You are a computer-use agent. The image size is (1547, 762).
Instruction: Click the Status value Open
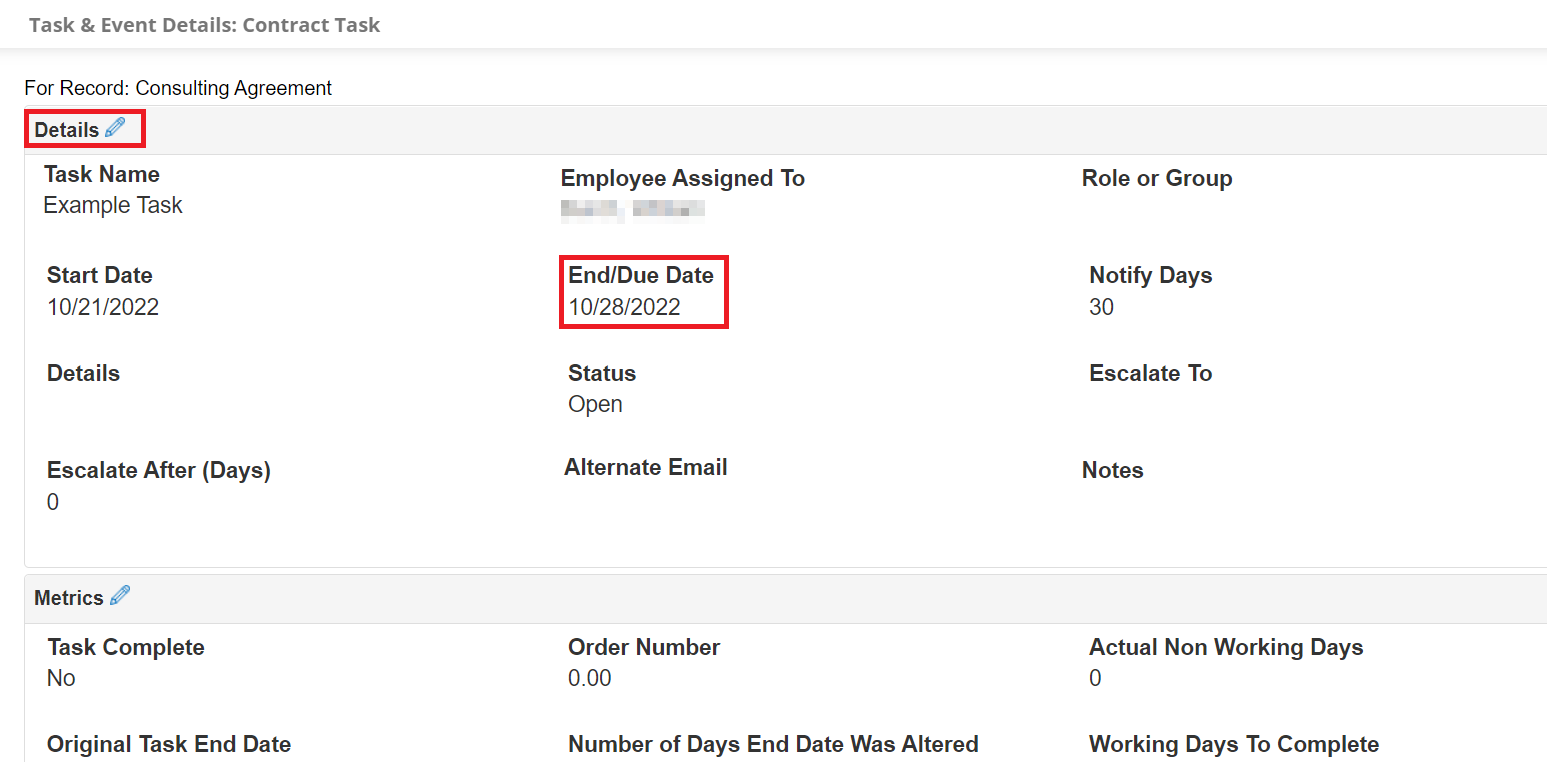tap(595, 404)
